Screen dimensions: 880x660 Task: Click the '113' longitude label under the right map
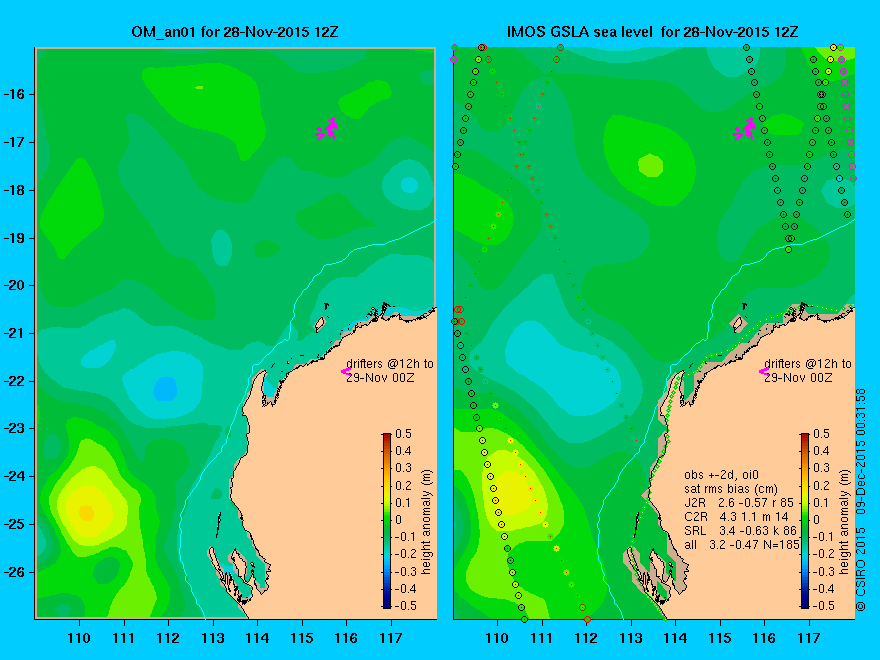tap(631, 638)
